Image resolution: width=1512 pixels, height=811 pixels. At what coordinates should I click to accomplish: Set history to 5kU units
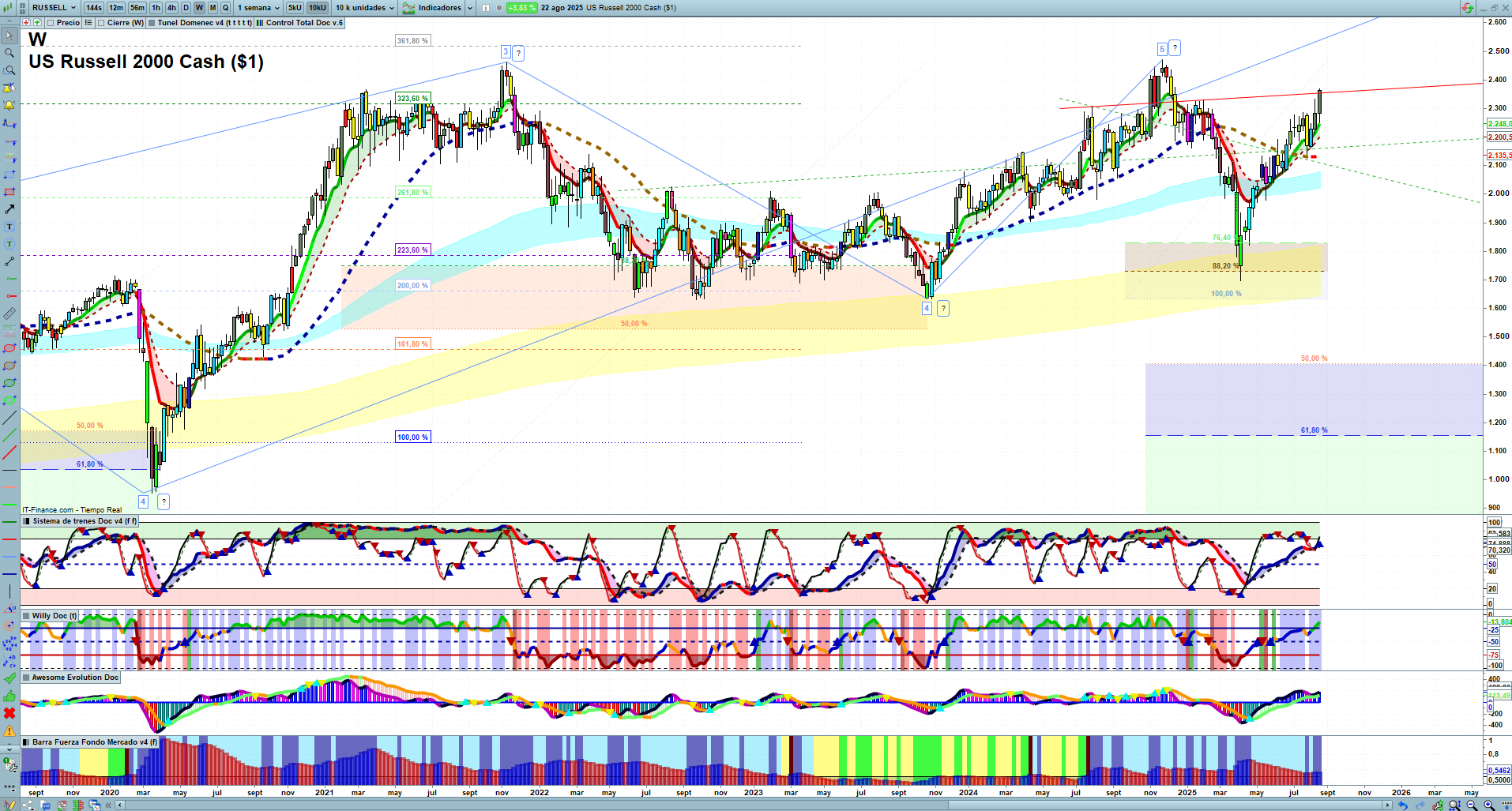[295, 8]
